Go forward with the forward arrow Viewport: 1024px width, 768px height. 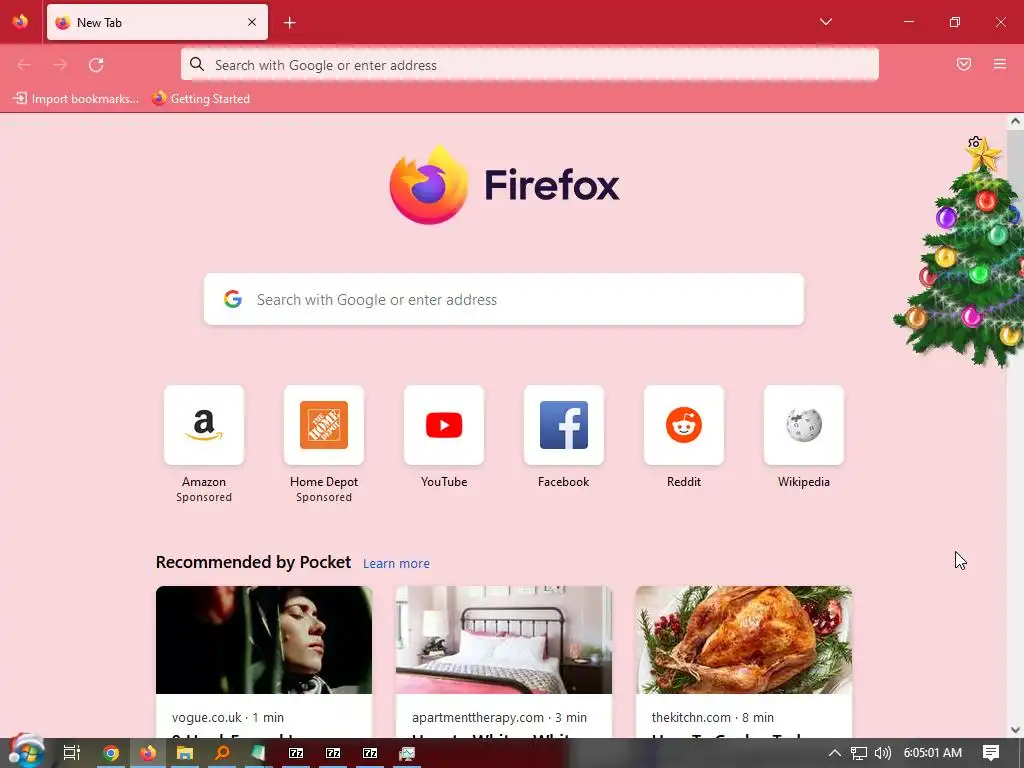coord(60,65)
